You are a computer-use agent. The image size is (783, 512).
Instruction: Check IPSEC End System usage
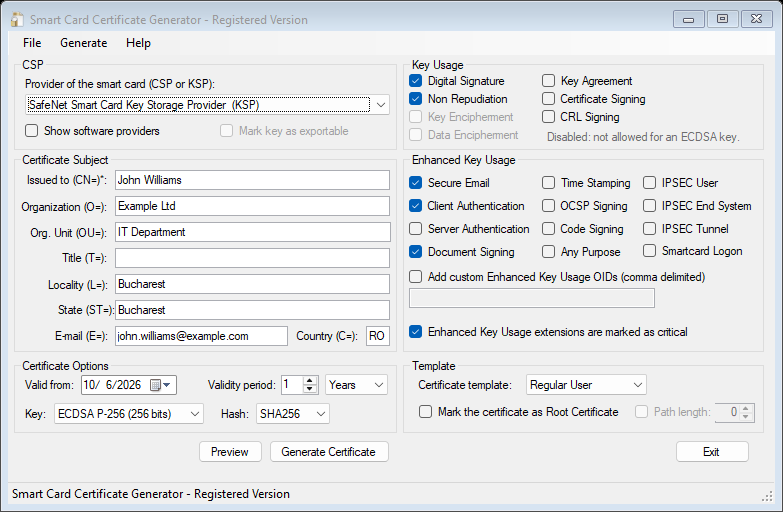[x=649, y=206]
